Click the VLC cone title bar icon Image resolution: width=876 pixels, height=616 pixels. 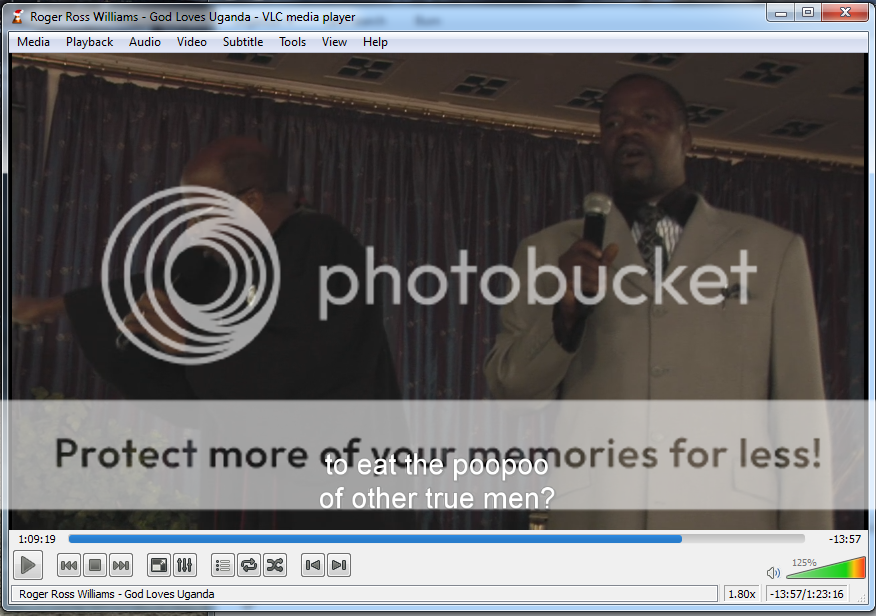pyautogui.click(x=18, y=17)
